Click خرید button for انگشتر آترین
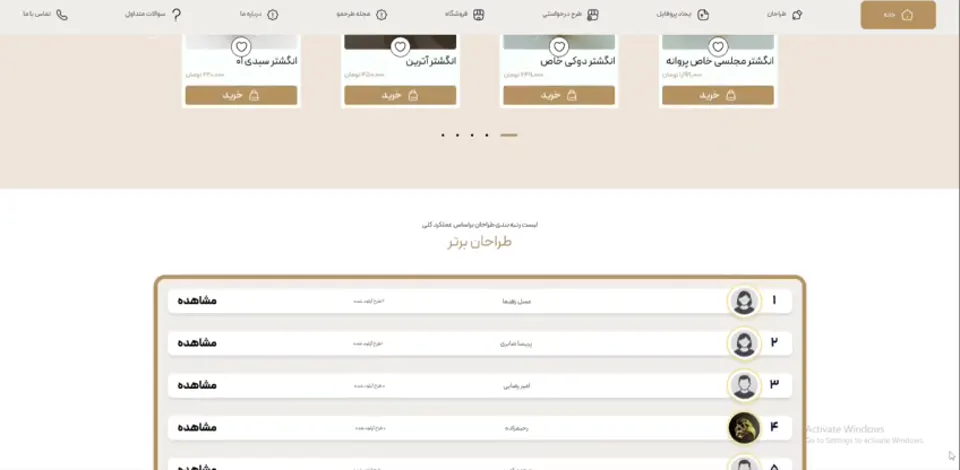Viewport: 960px width, 470px height. click(400, 95)
